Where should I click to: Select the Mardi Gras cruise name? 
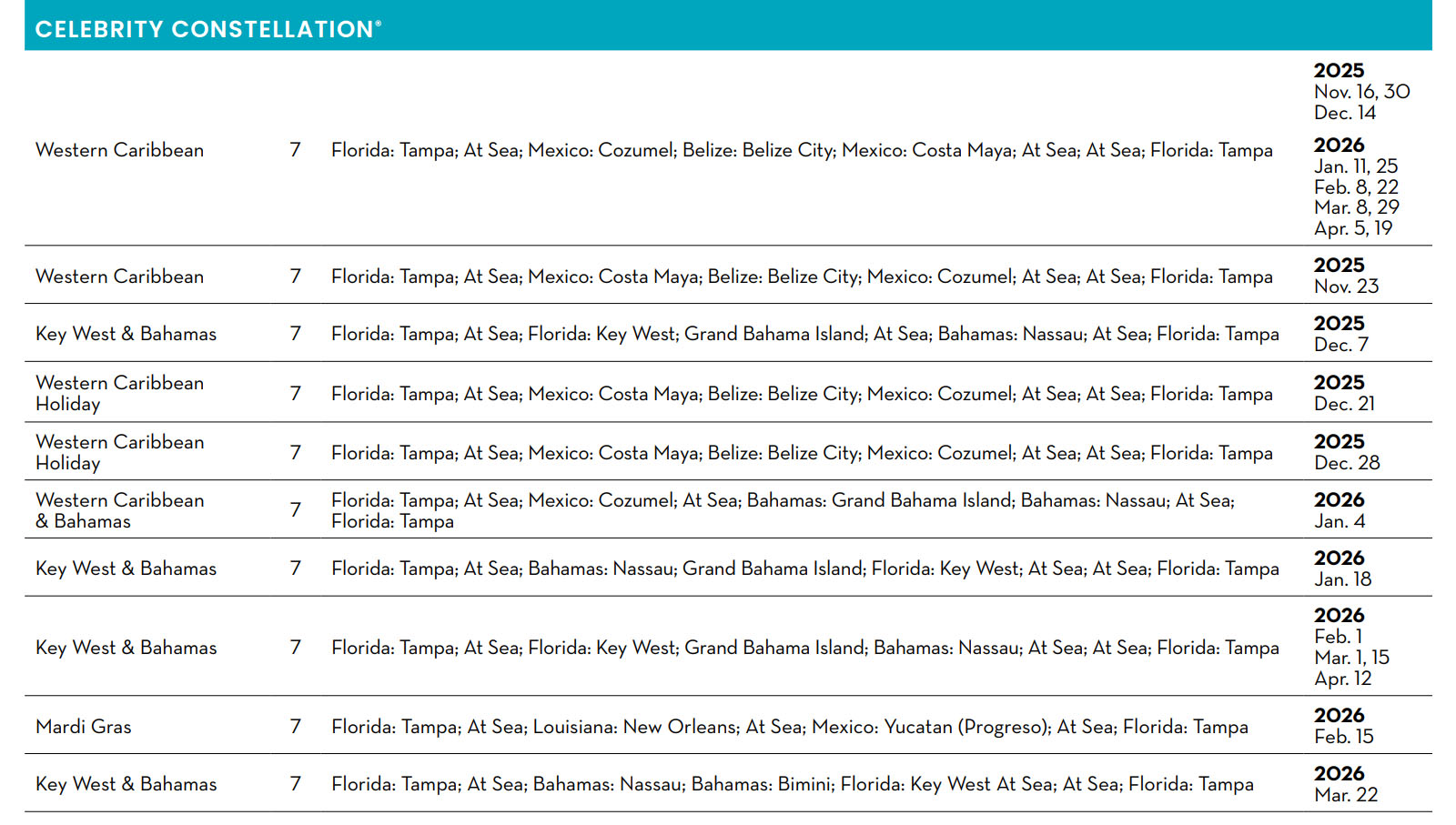(84, 727)
